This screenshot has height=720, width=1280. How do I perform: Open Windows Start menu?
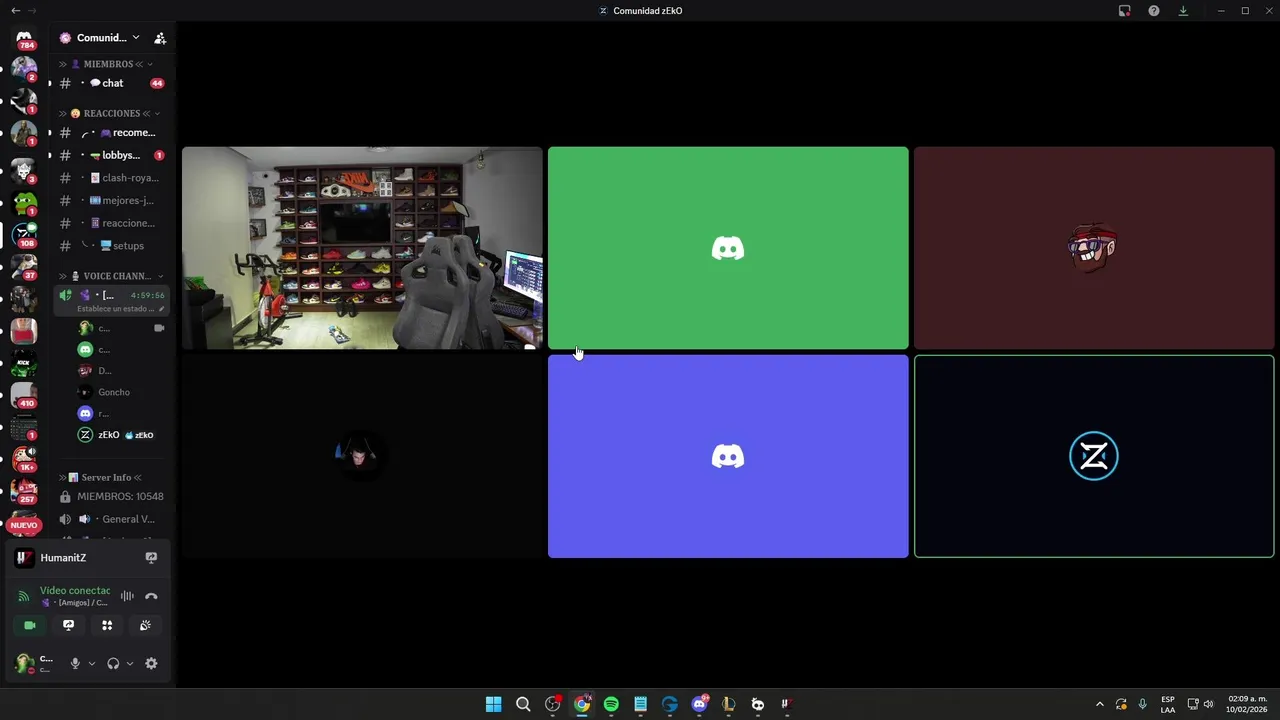pyautogui.click(x=493, y=704)
